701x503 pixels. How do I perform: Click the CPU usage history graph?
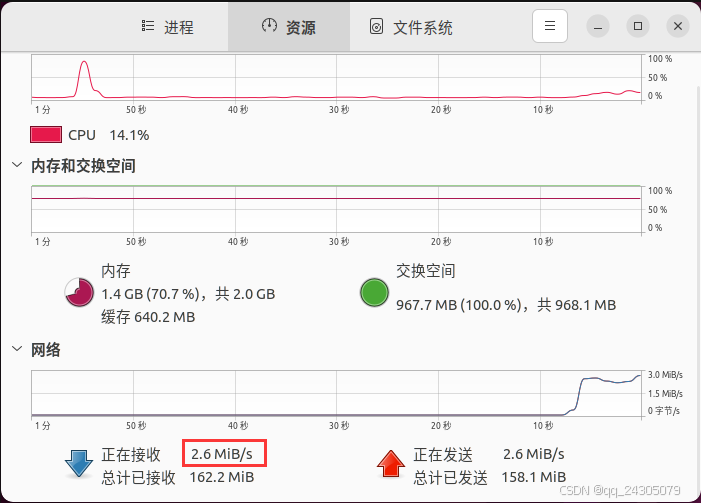point(336,77)
